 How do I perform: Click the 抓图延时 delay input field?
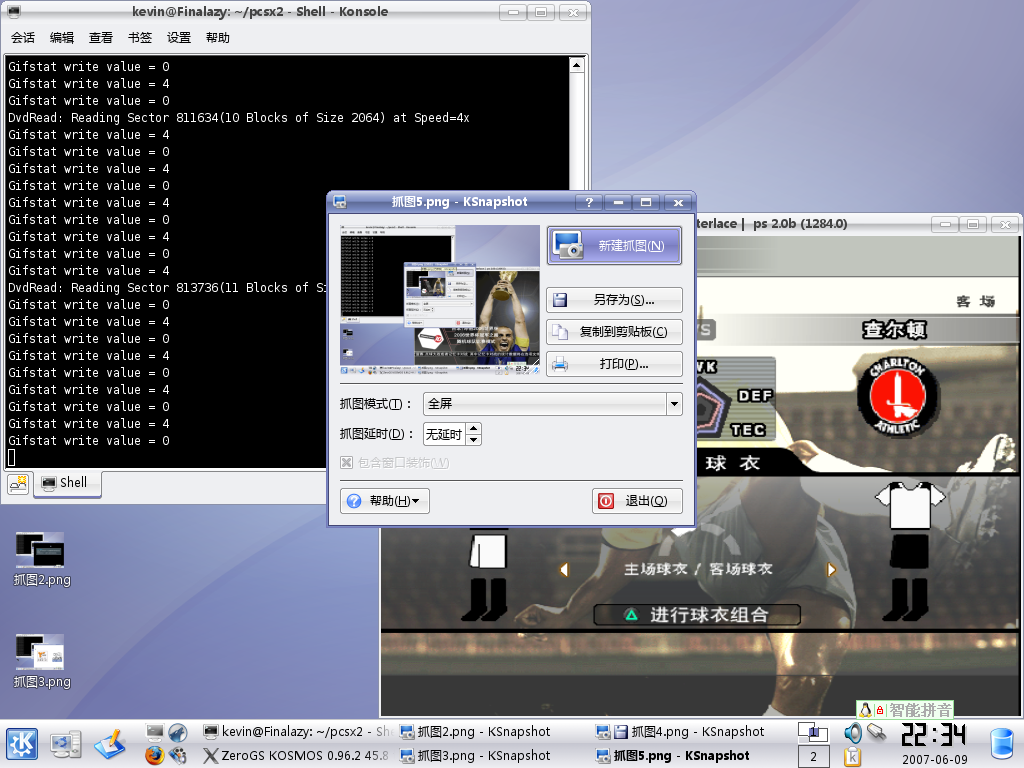[x=445, y=434]
